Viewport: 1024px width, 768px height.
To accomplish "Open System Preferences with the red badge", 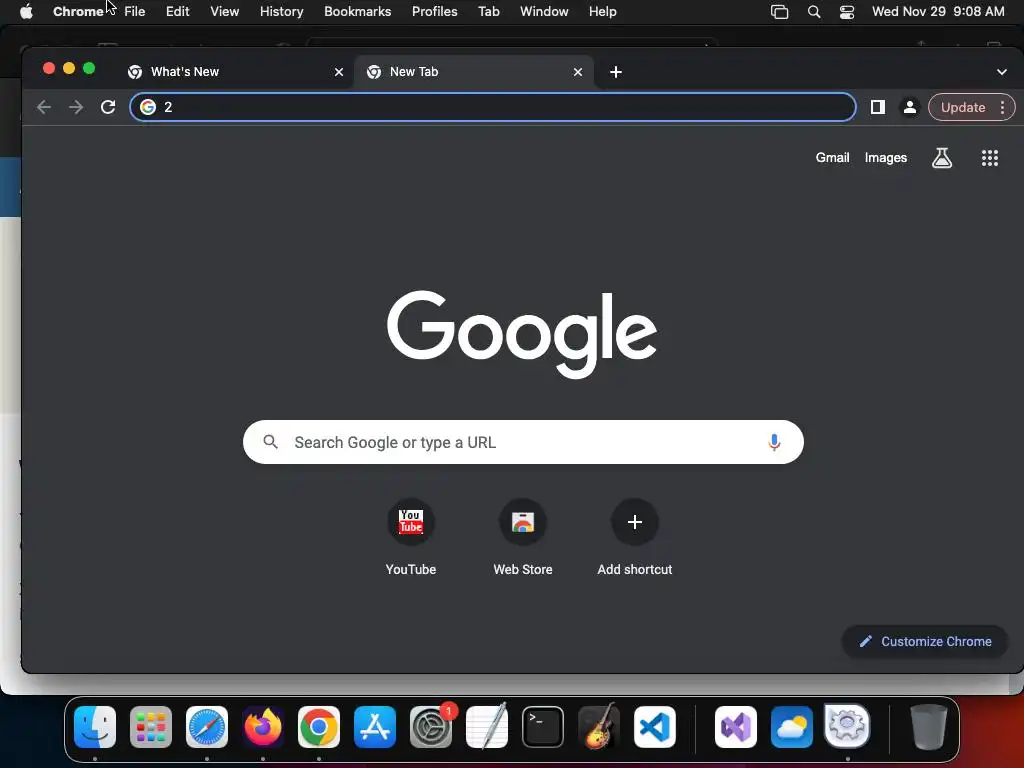I will 431,727.
